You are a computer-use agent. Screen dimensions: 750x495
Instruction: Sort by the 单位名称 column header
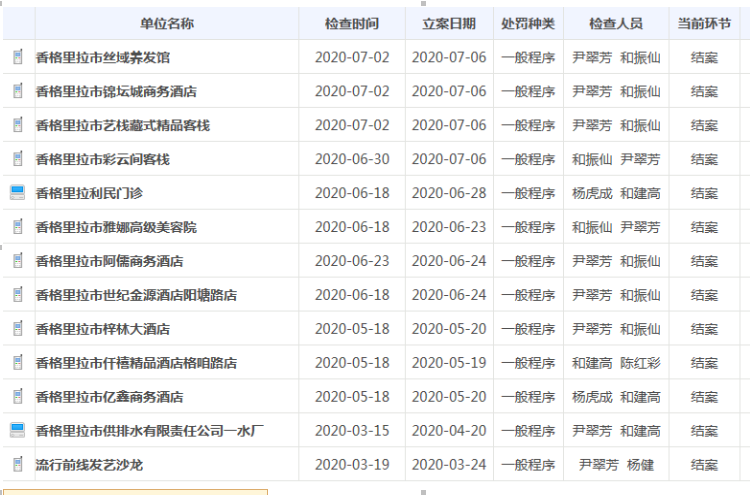coord(167,23)
